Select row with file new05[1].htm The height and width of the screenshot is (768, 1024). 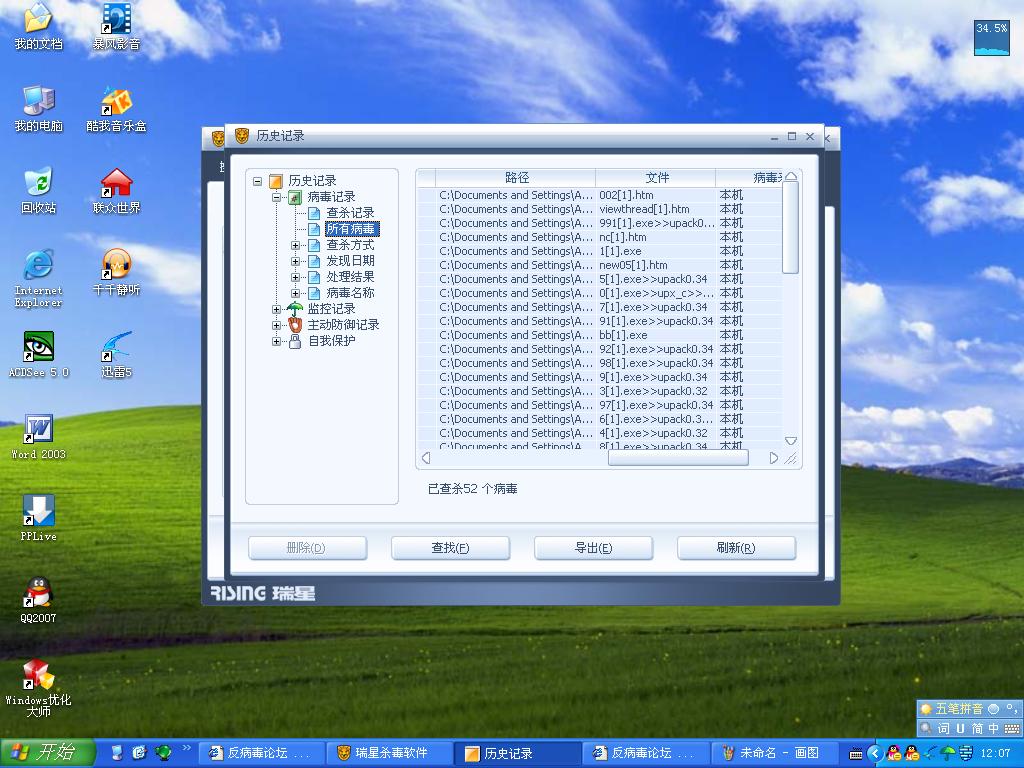pyautogui.click(x=600, y=265)
